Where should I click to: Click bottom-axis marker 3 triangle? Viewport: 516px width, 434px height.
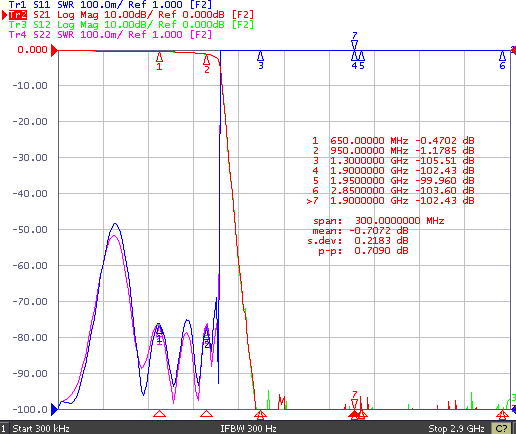pos(260,414)
